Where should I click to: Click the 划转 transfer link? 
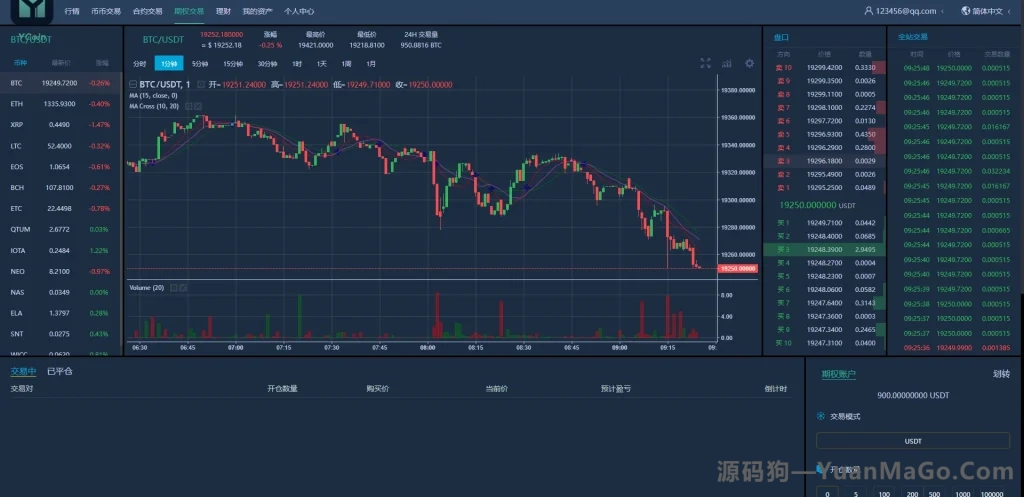[1001, 374]
